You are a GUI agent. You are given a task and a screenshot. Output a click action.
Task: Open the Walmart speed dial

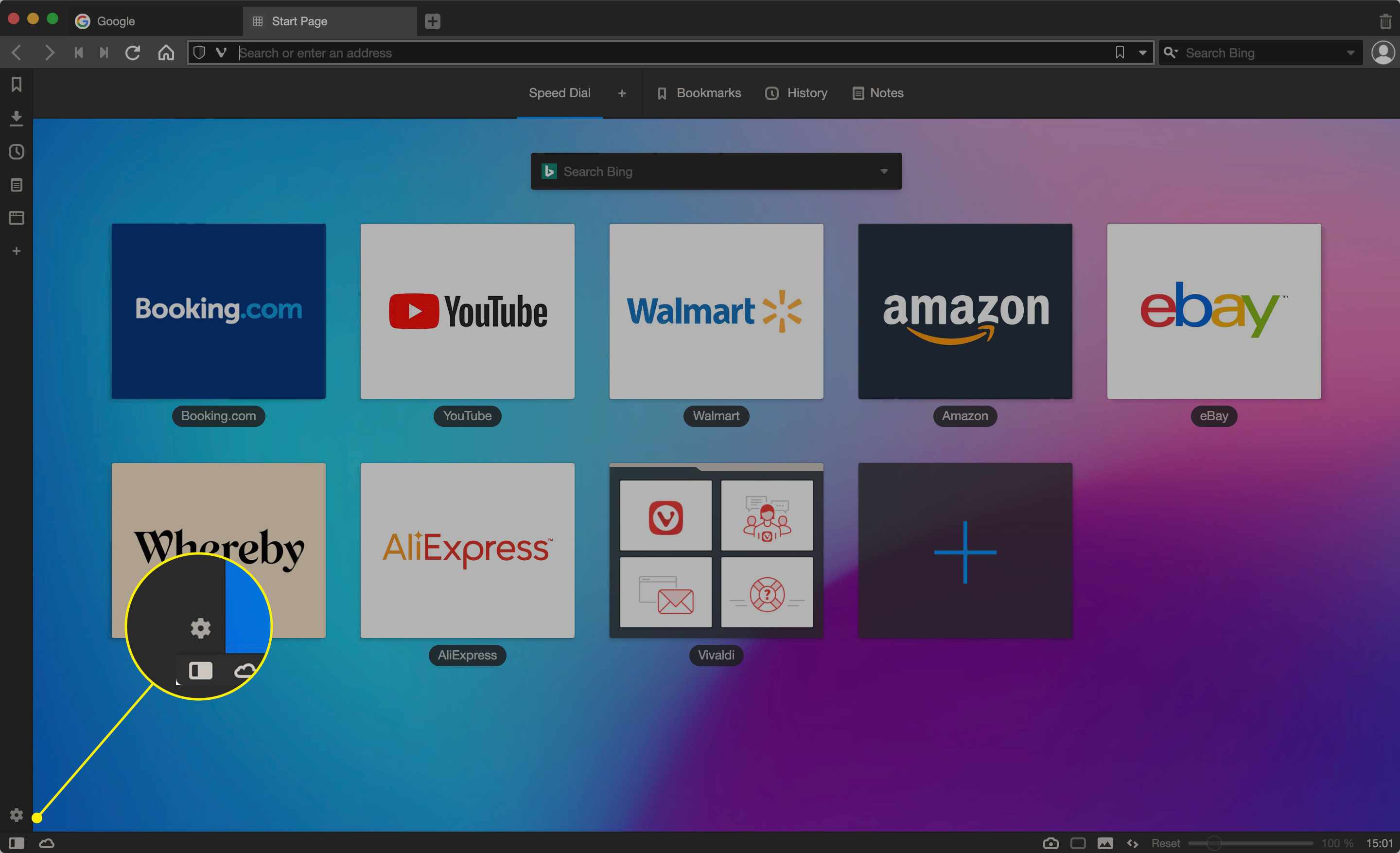click(716, 311)
